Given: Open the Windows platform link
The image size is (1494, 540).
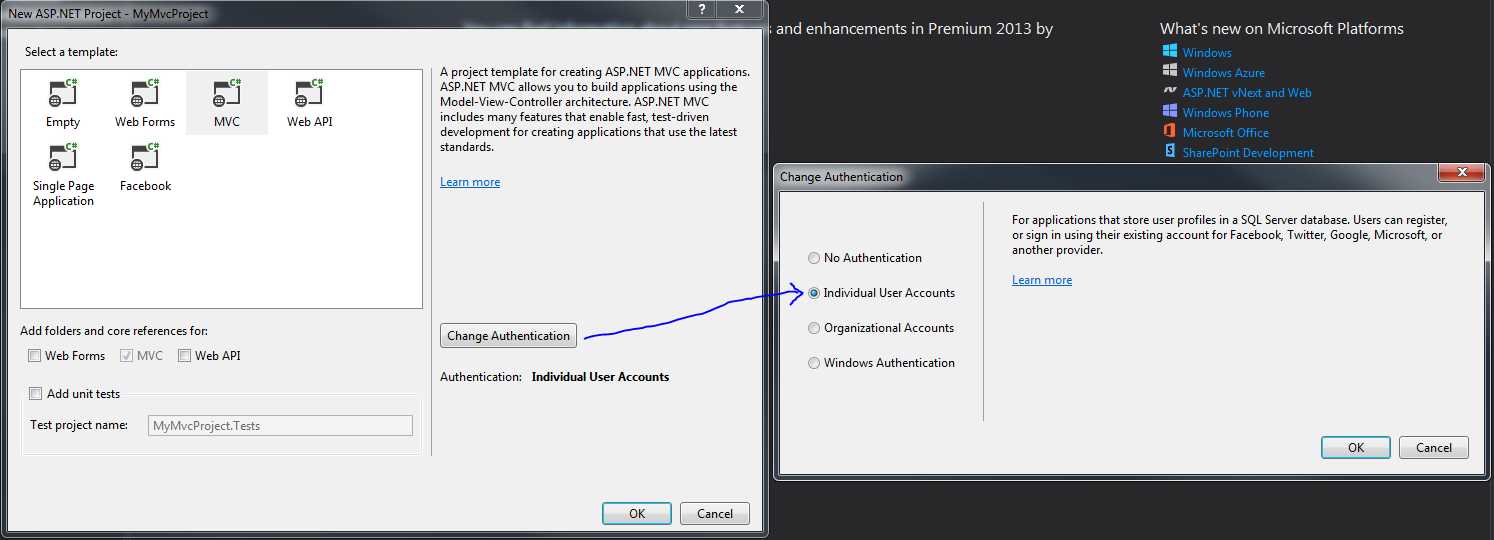Looking at the screenshot, I should tap(1207, 53).
